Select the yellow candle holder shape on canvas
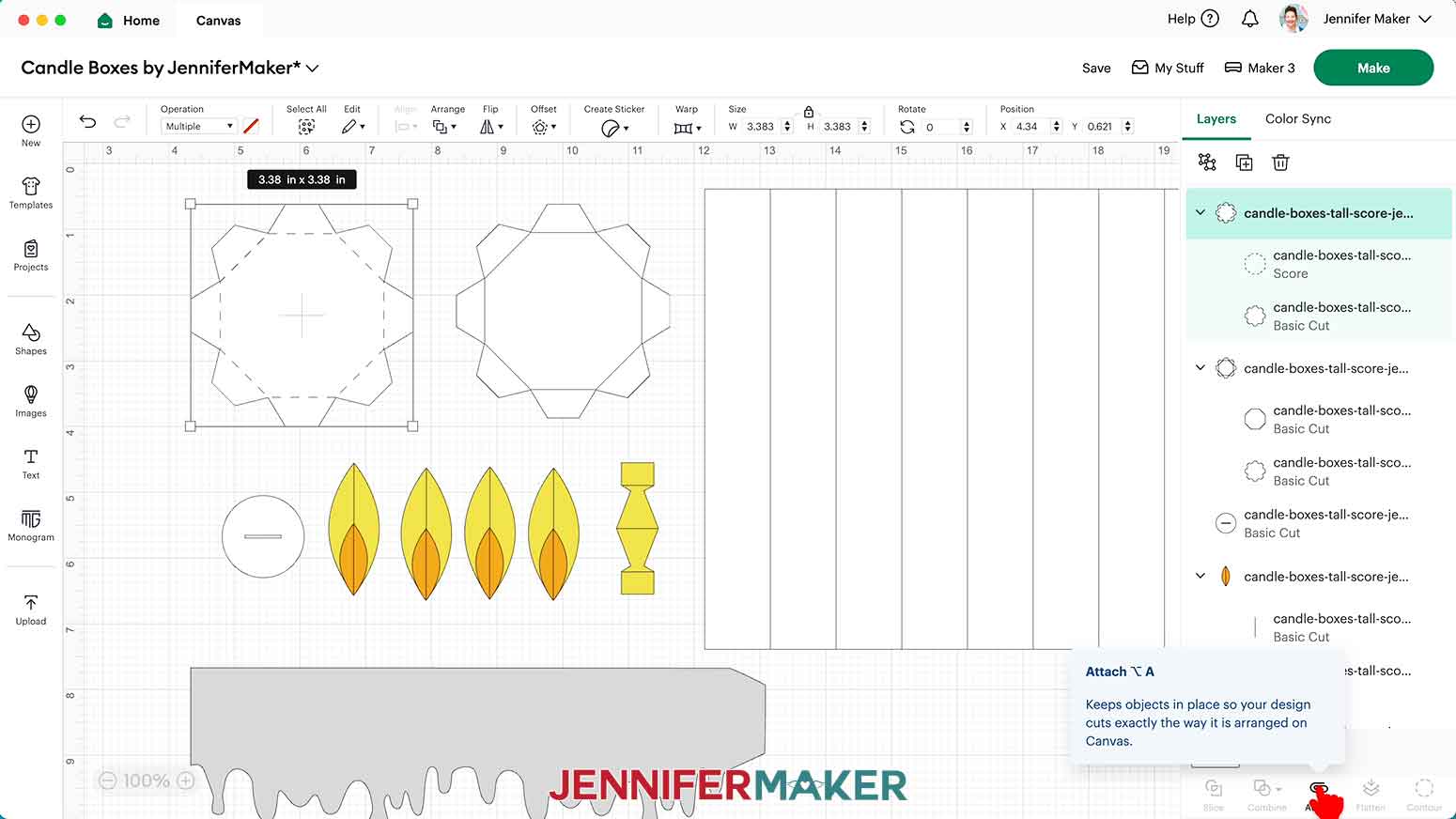Image resolution: width=1456 pixels, height=819 pixels. point(638,528)
